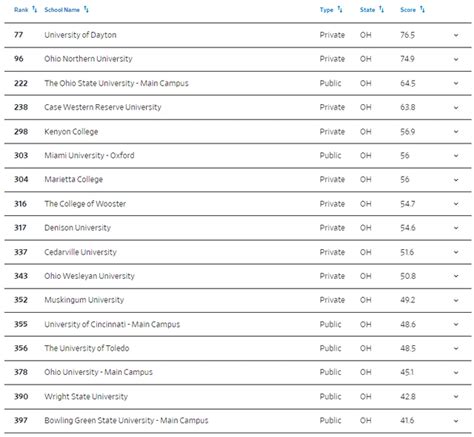This screenshot has height=437, width=474.
Task: Click score value 48.5
Action: pos(408,348)
